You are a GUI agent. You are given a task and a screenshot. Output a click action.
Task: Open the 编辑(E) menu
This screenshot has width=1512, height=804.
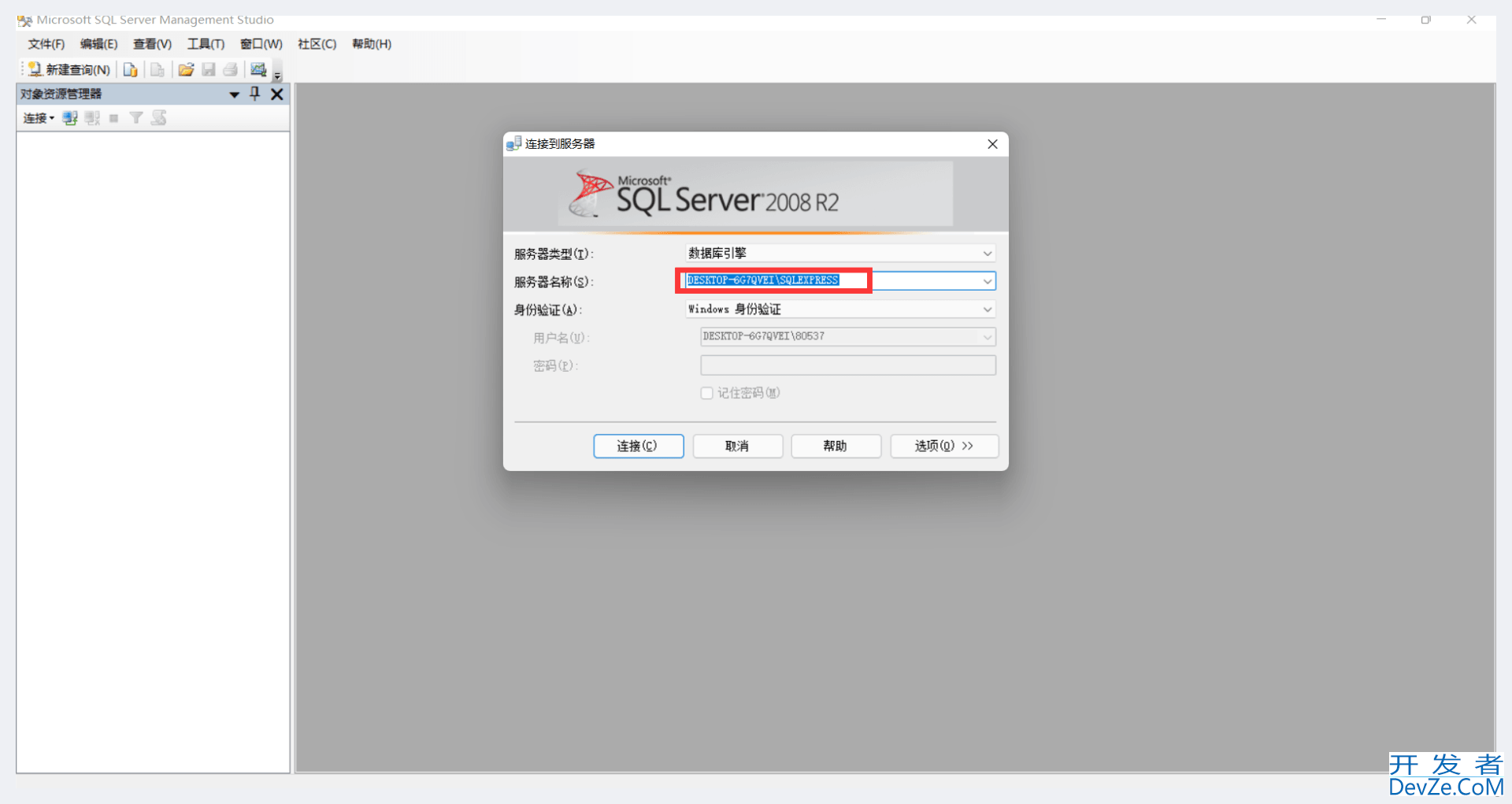(99, 44)
